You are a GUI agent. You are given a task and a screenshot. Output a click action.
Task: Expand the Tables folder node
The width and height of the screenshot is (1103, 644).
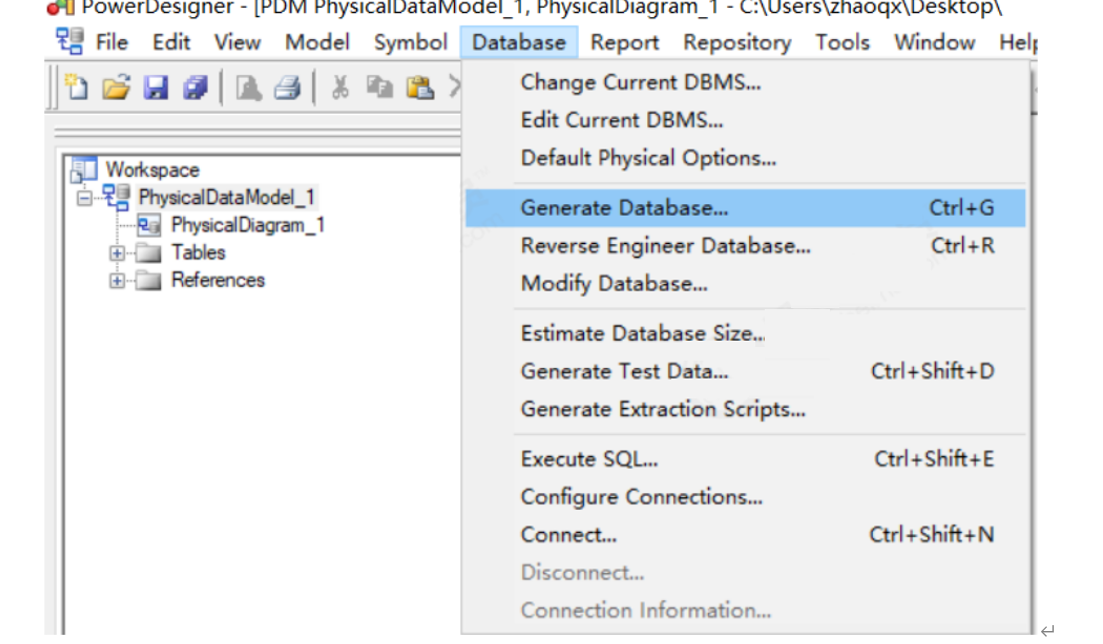pos(117,253)
